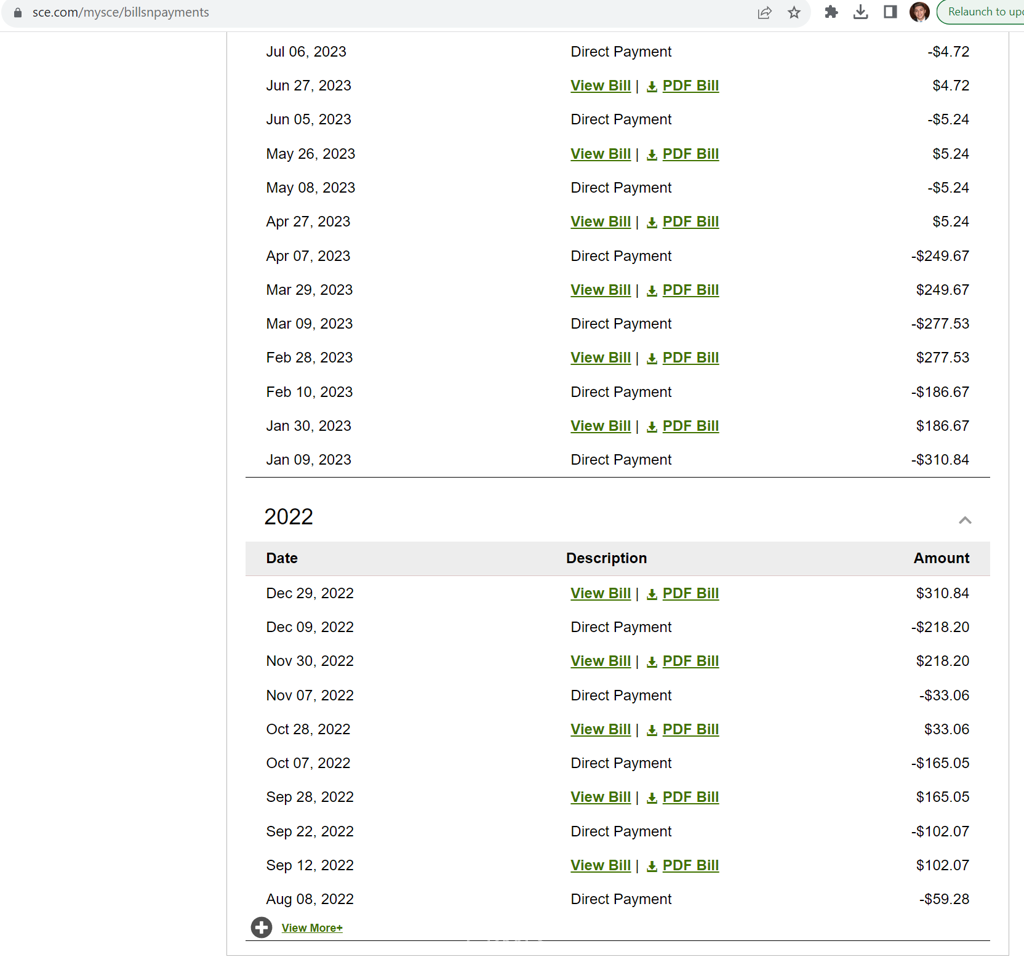1024x957 pixels.
Task: Download PDF Bill for Nov 30, 2022
Action: pyautogui.click(x=690, y=661)
